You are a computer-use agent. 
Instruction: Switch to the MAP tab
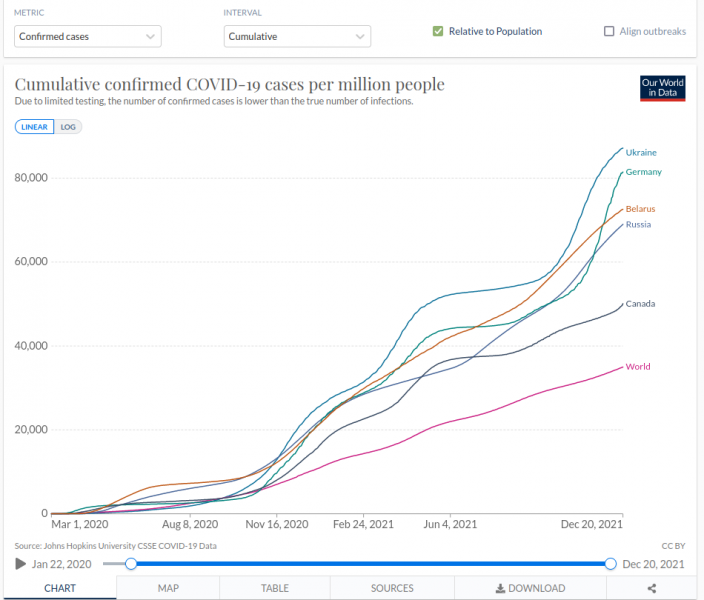(x=168, y=588)
